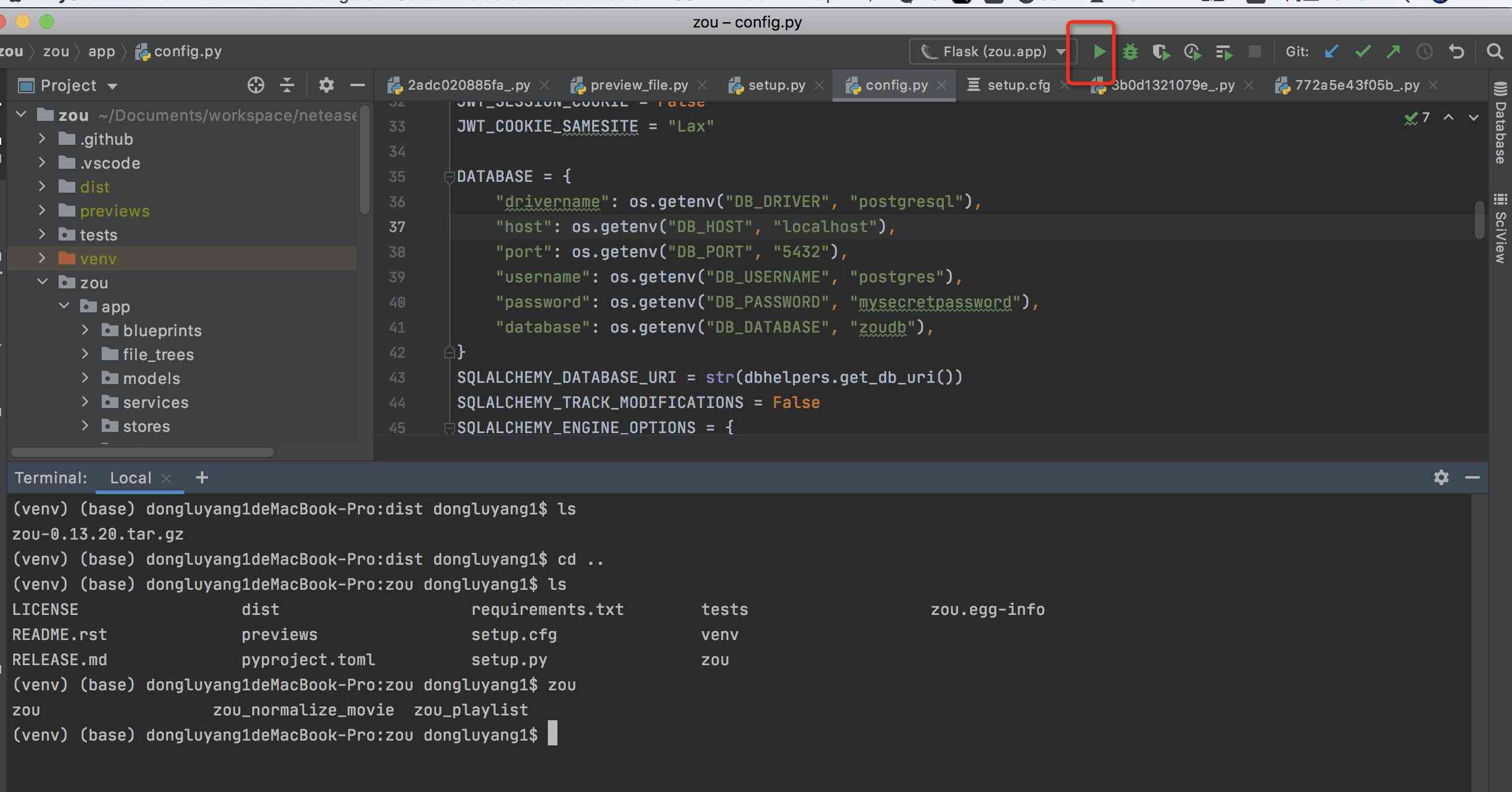Open the Database tool window
1512x792 pixels.
1500,123
